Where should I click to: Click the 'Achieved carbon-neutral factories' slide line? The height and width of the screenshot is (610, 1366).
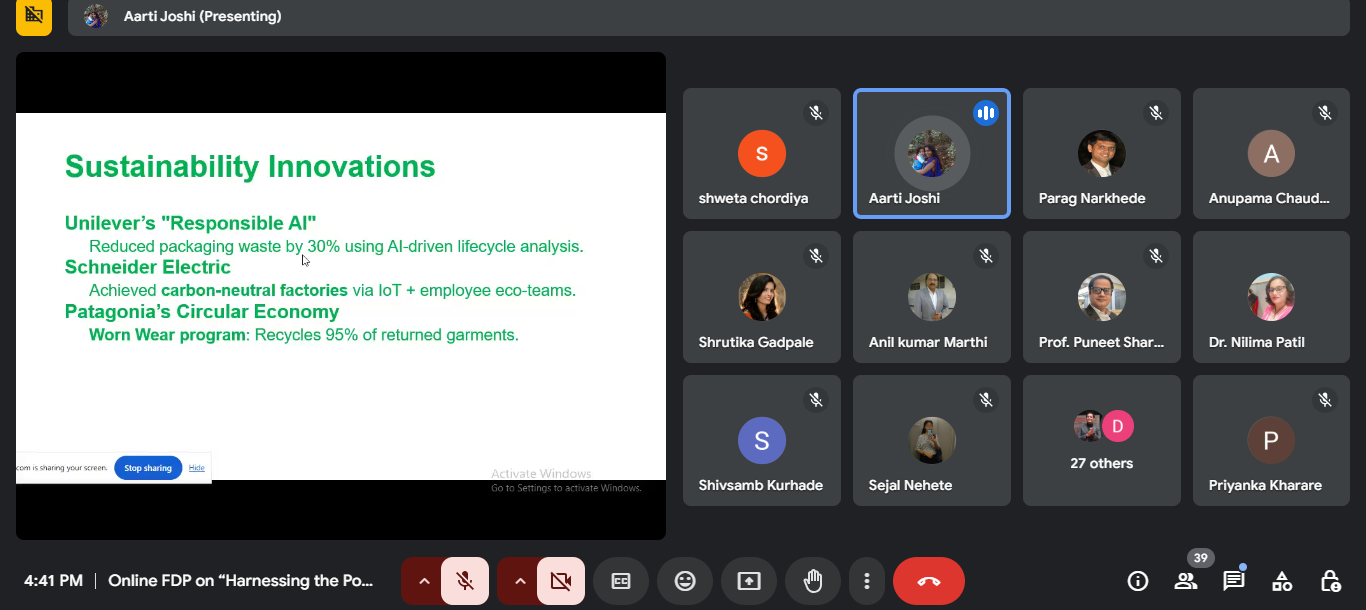tap(333, 290)
